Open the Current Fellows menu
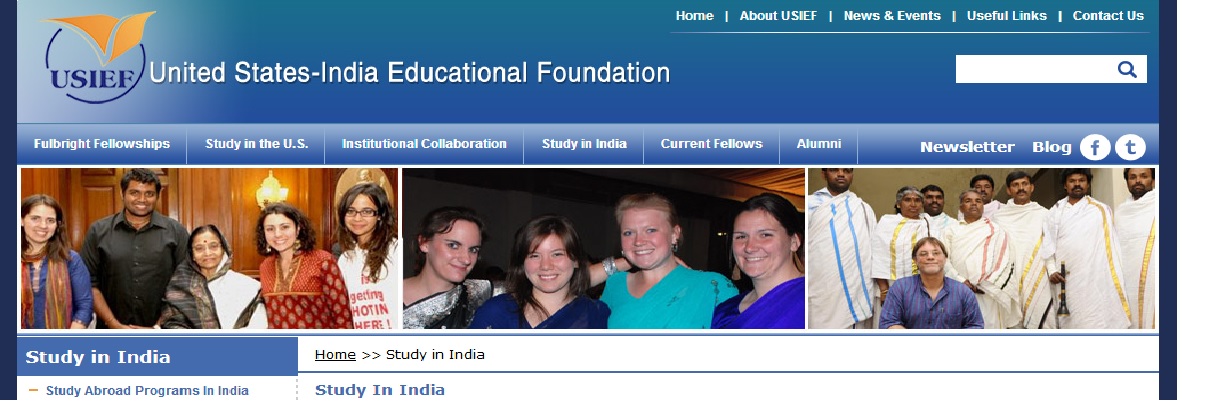This screenshot has width=1208, height=405. pos(711,144)
